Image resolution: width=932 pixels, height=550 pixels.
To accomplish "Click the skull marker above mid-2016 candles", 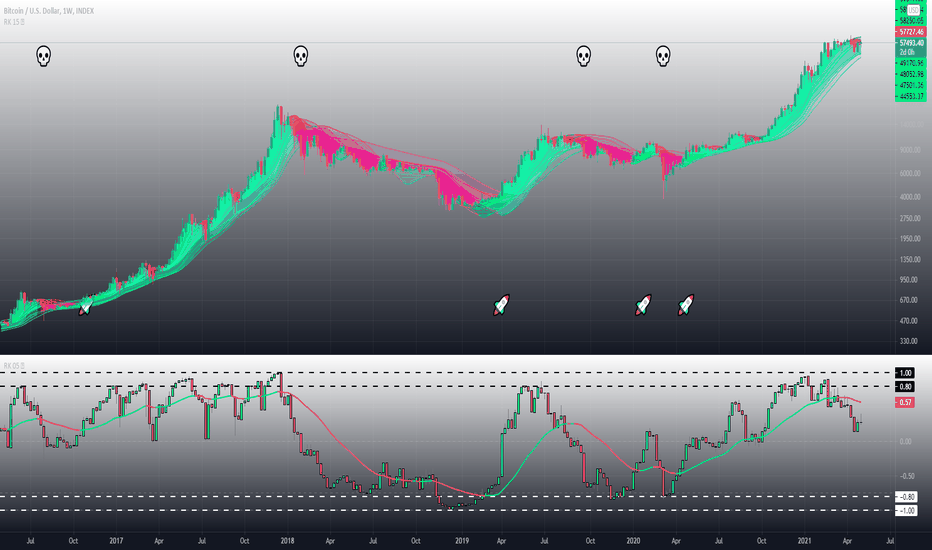I will point(43,56).
